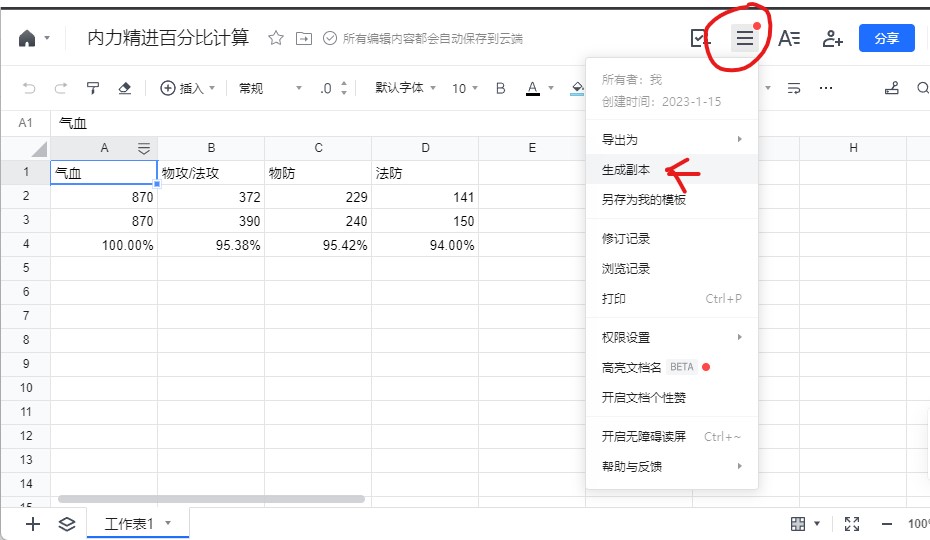
Task: Click the horizontal scrollbar
Action: click(211, 499)
